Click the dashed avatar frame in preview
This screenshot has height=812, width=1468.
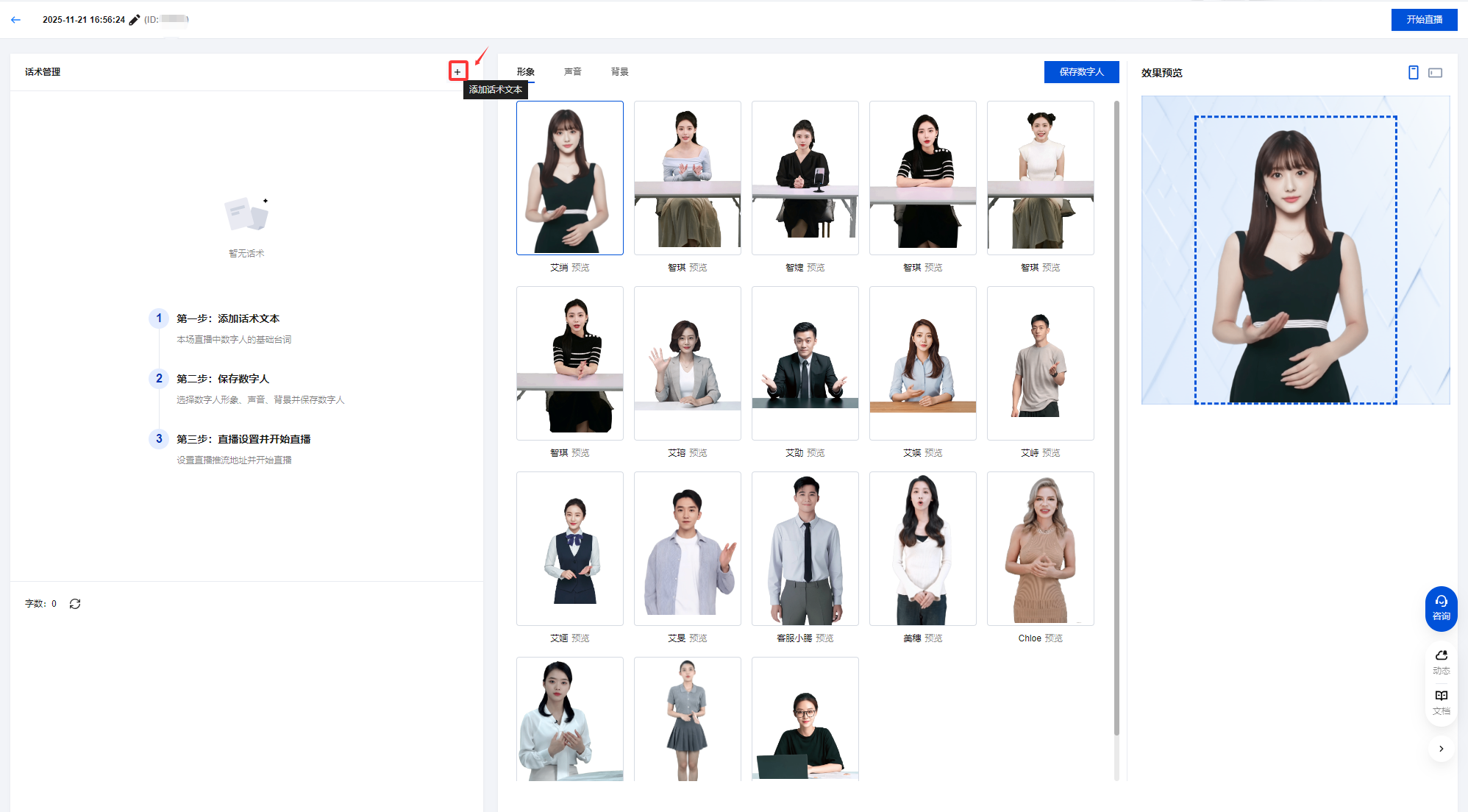point(1294,259)
